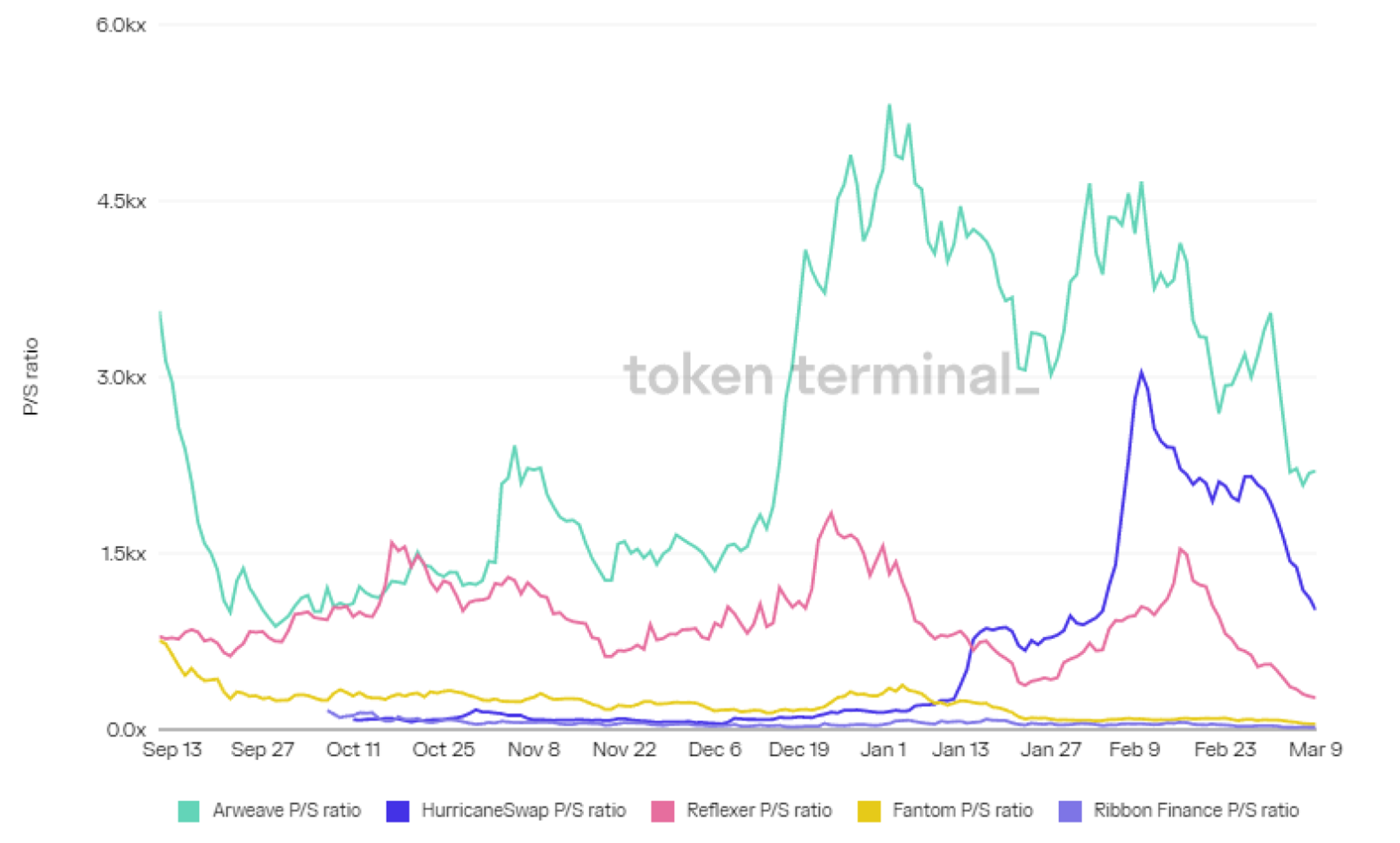The height and width of the screenshot is (843, 1400).
Task: Toggle the Fantom P/S ratio series label
Action: point(962,810)
